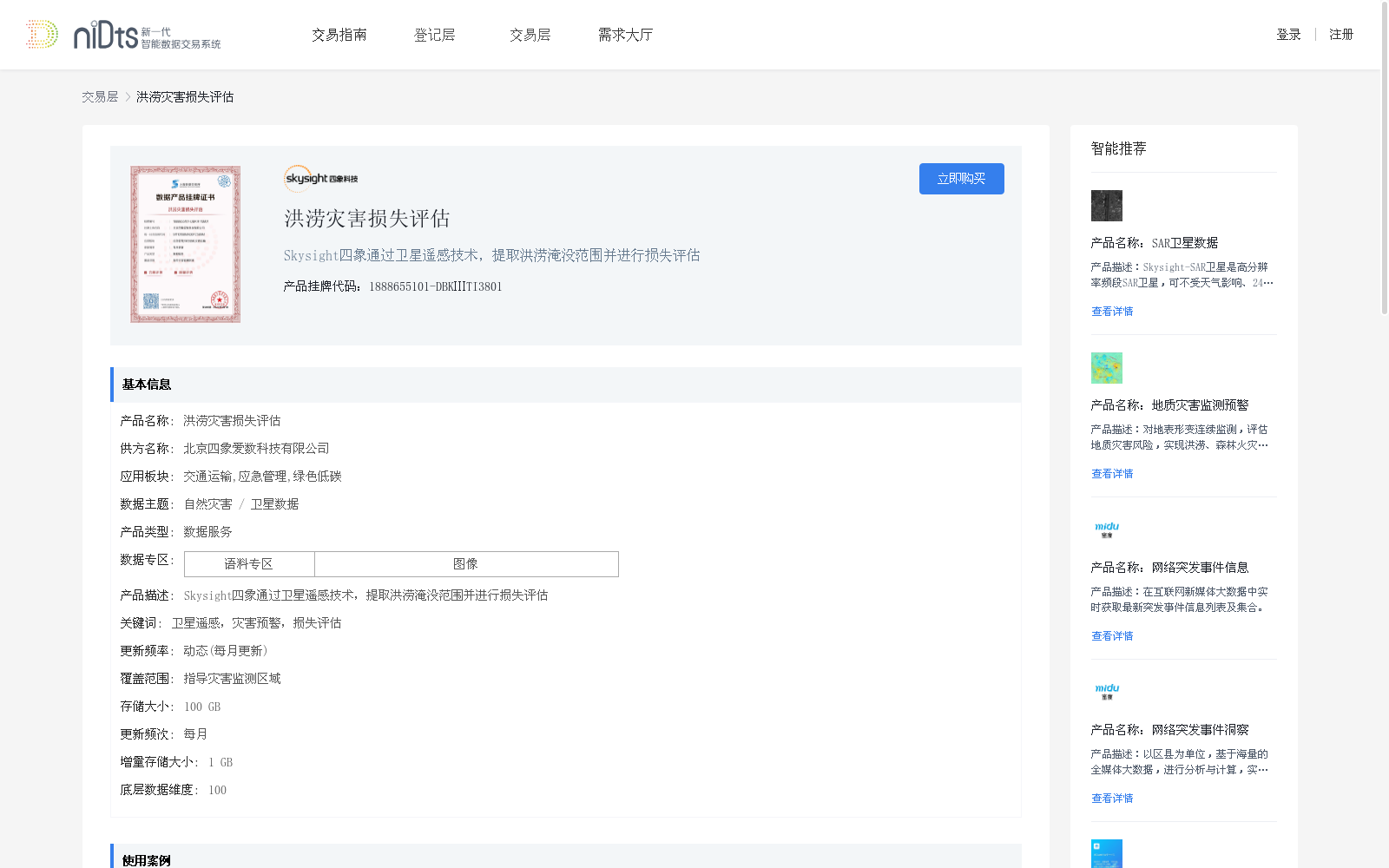
Task: Click the niDts logo in header
Action: (x=123, y=35)
